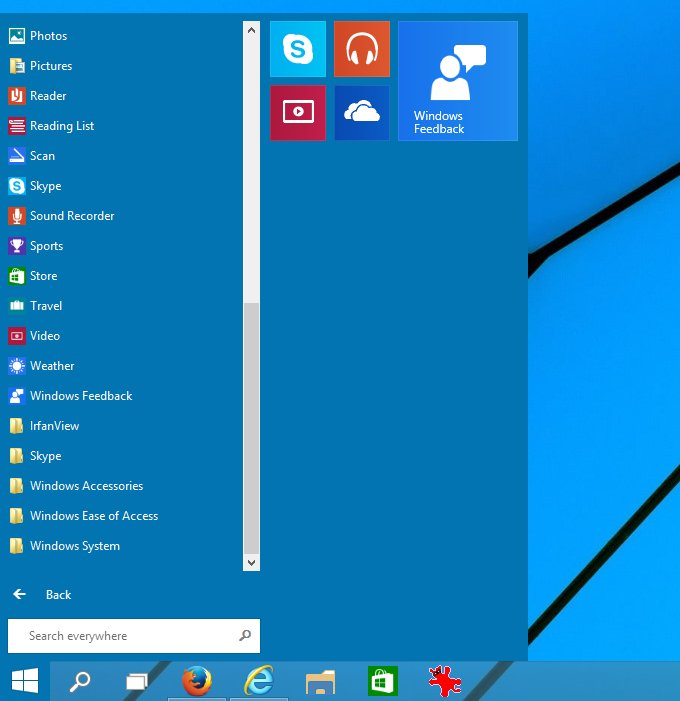Click the Weather sun icon
This screenshot has height=701, width=680.
click(x=17, y=366)
